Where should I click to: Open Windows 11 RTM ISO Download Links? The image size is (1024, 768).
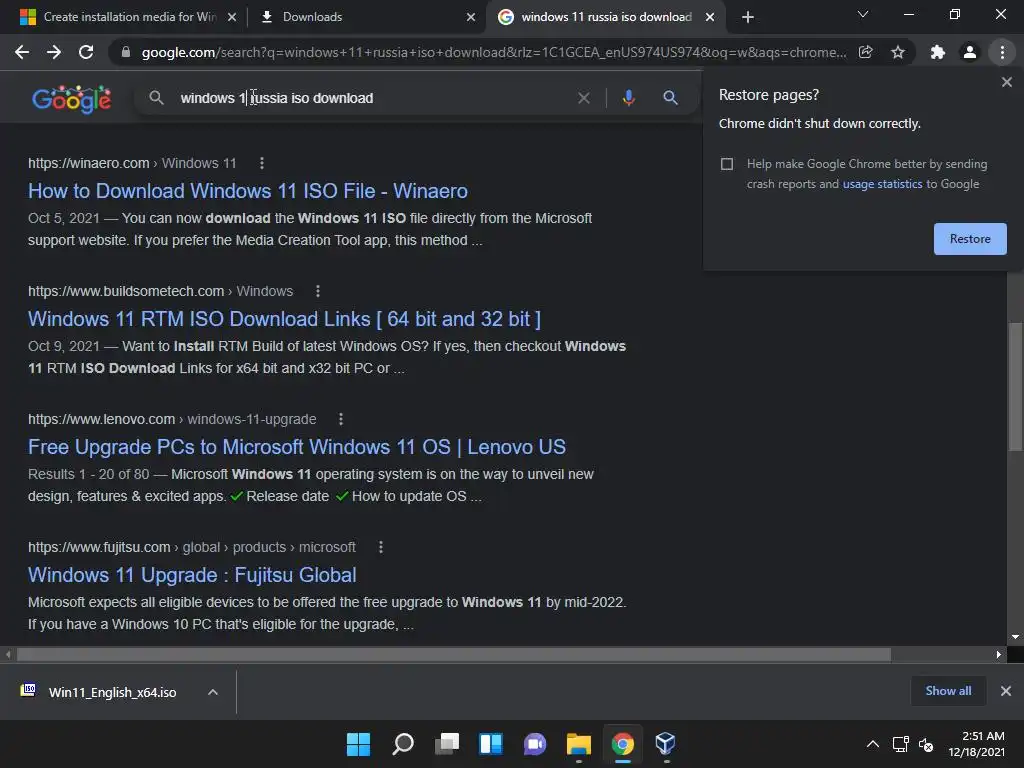click(x=284, y=319)
